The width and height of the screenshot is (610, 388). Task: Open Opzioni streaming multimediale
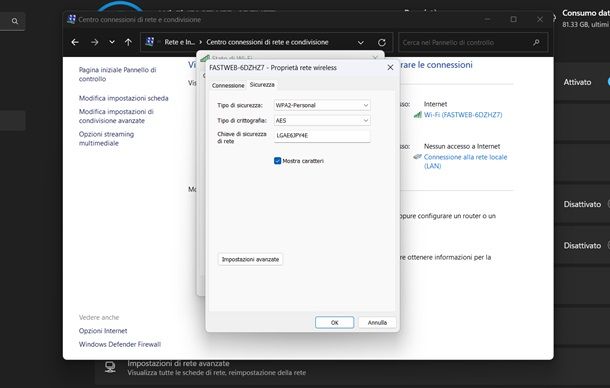click(x=106, y=139)
